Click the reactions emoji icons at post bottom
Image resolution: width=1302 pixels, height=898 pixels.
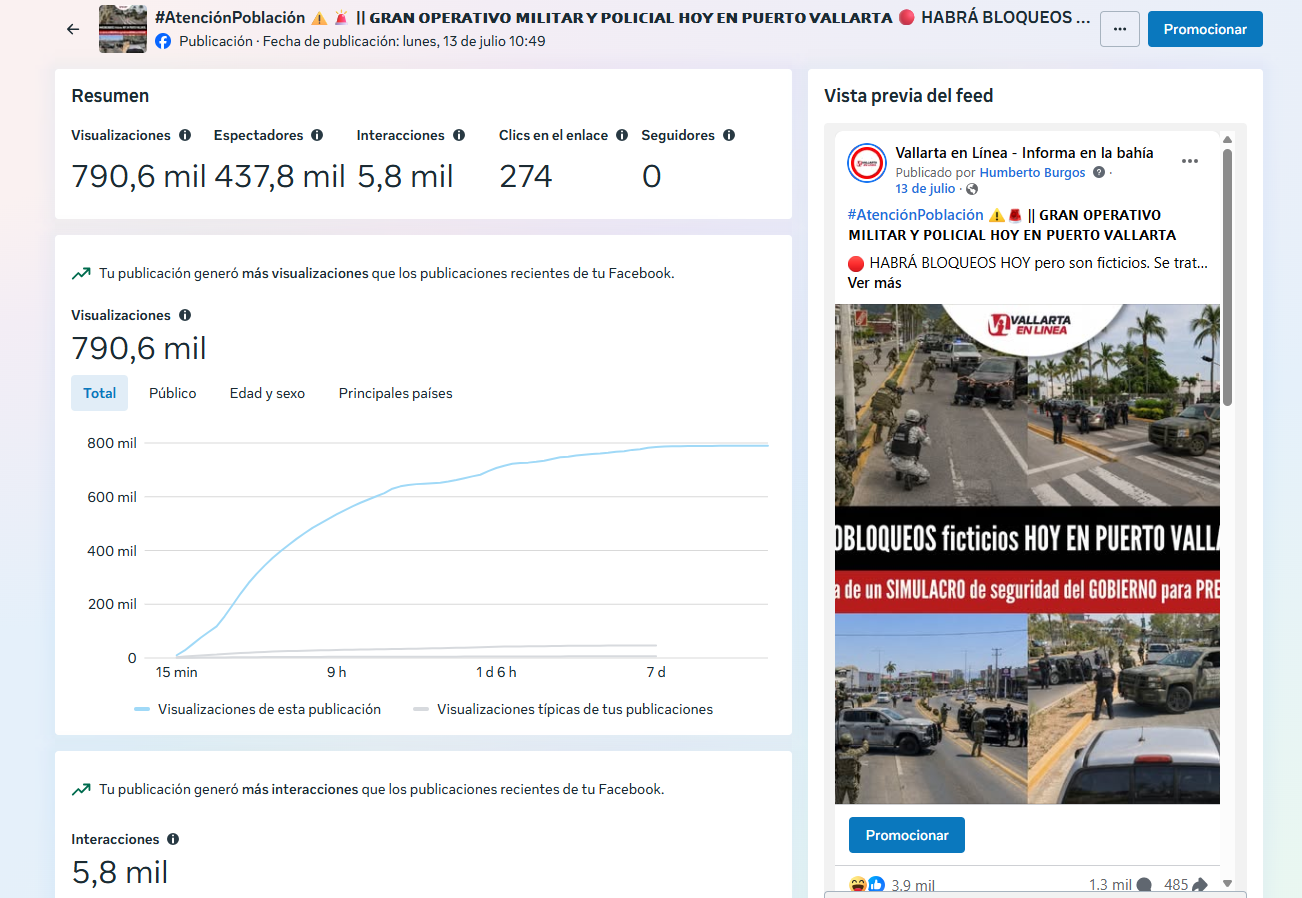867,884
